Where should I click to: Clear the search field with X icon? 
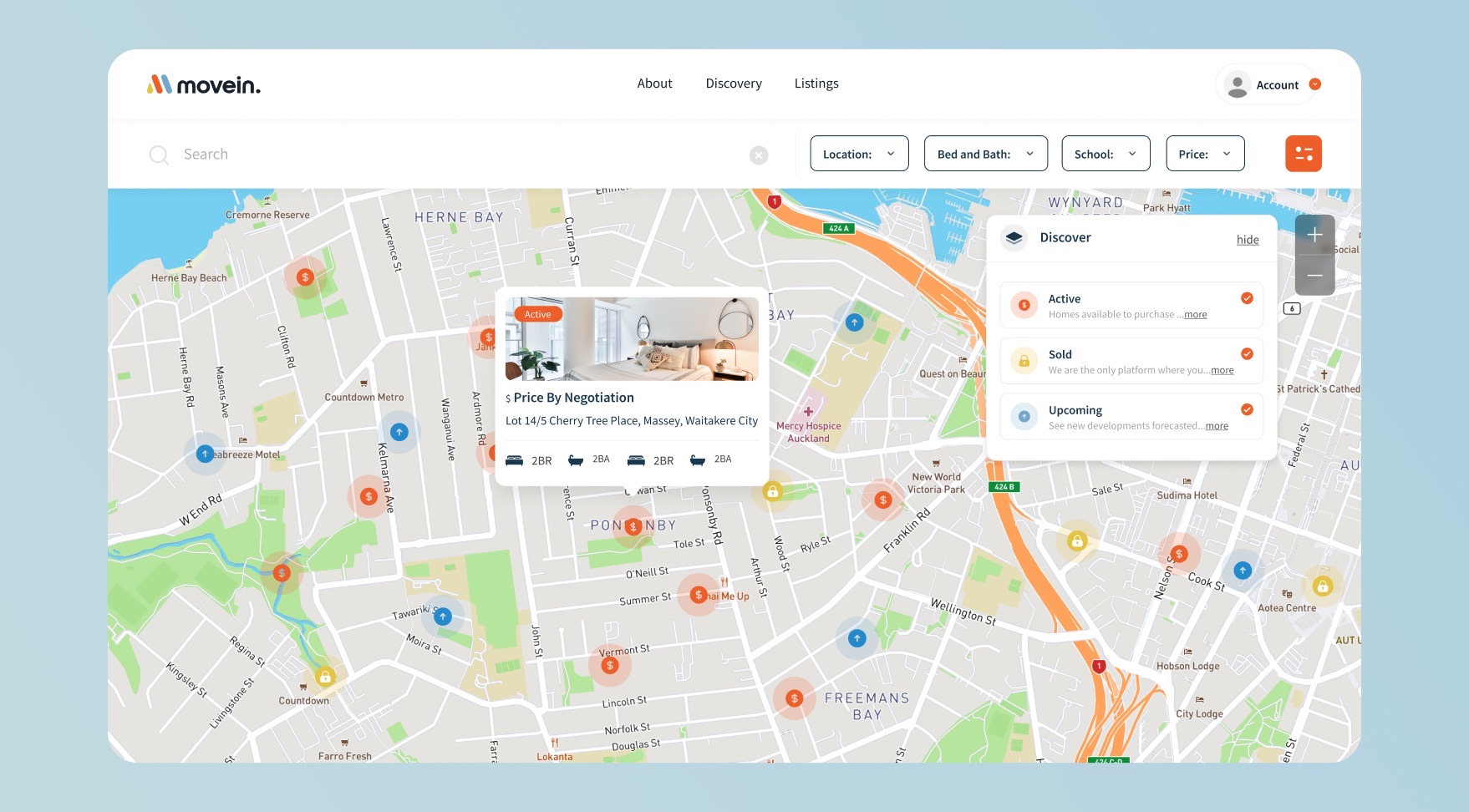[x=759, y=155]
